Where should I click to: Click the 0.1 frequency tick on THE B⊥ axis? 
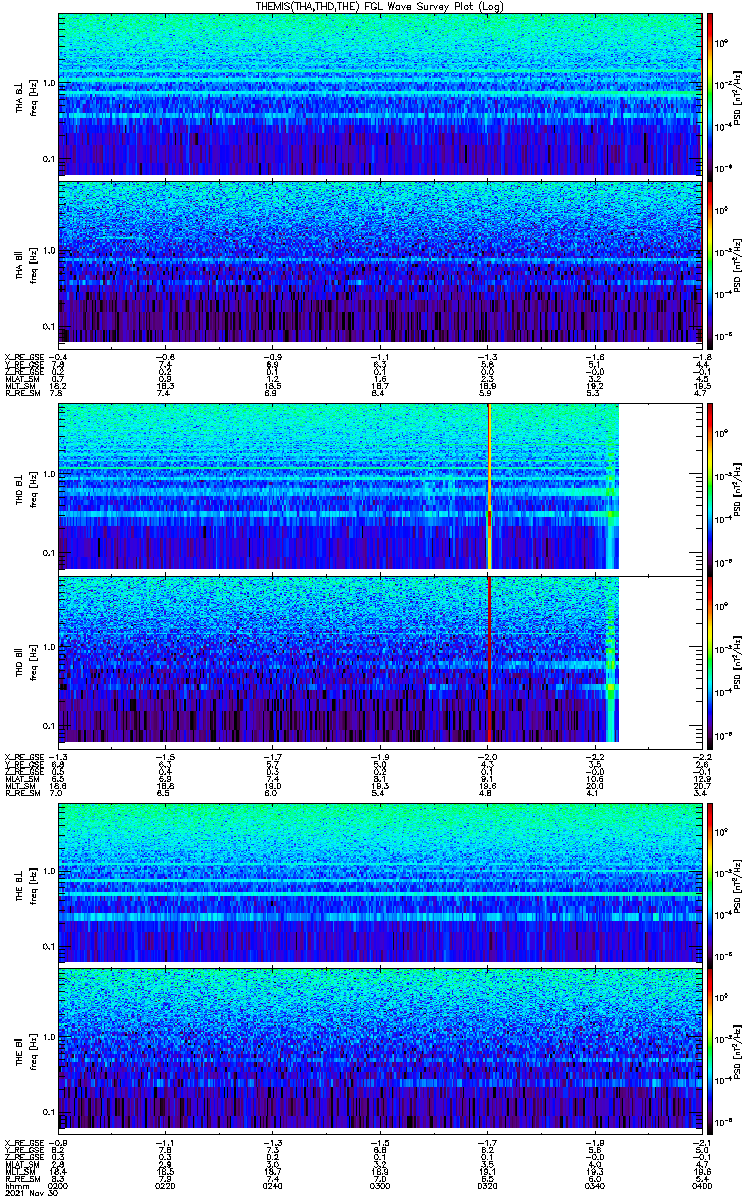coord(49,946)
